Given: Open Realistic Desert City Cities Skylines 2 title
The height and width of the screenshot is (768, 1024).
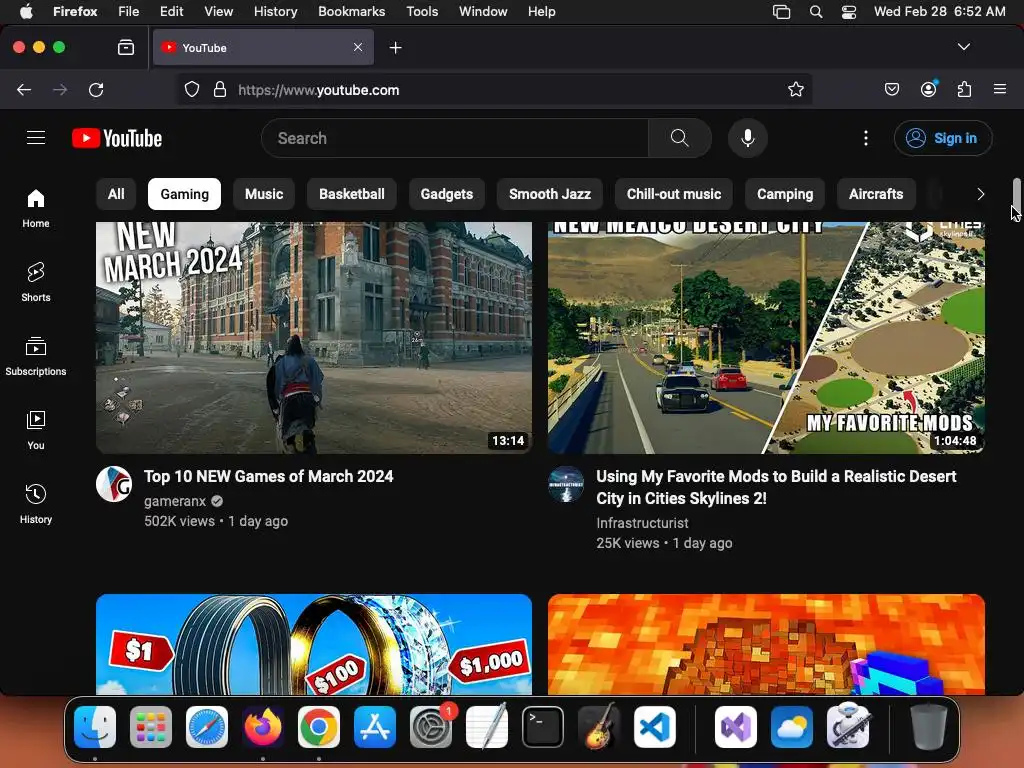Looking at the screenshot, I should [x=776, y=487].
